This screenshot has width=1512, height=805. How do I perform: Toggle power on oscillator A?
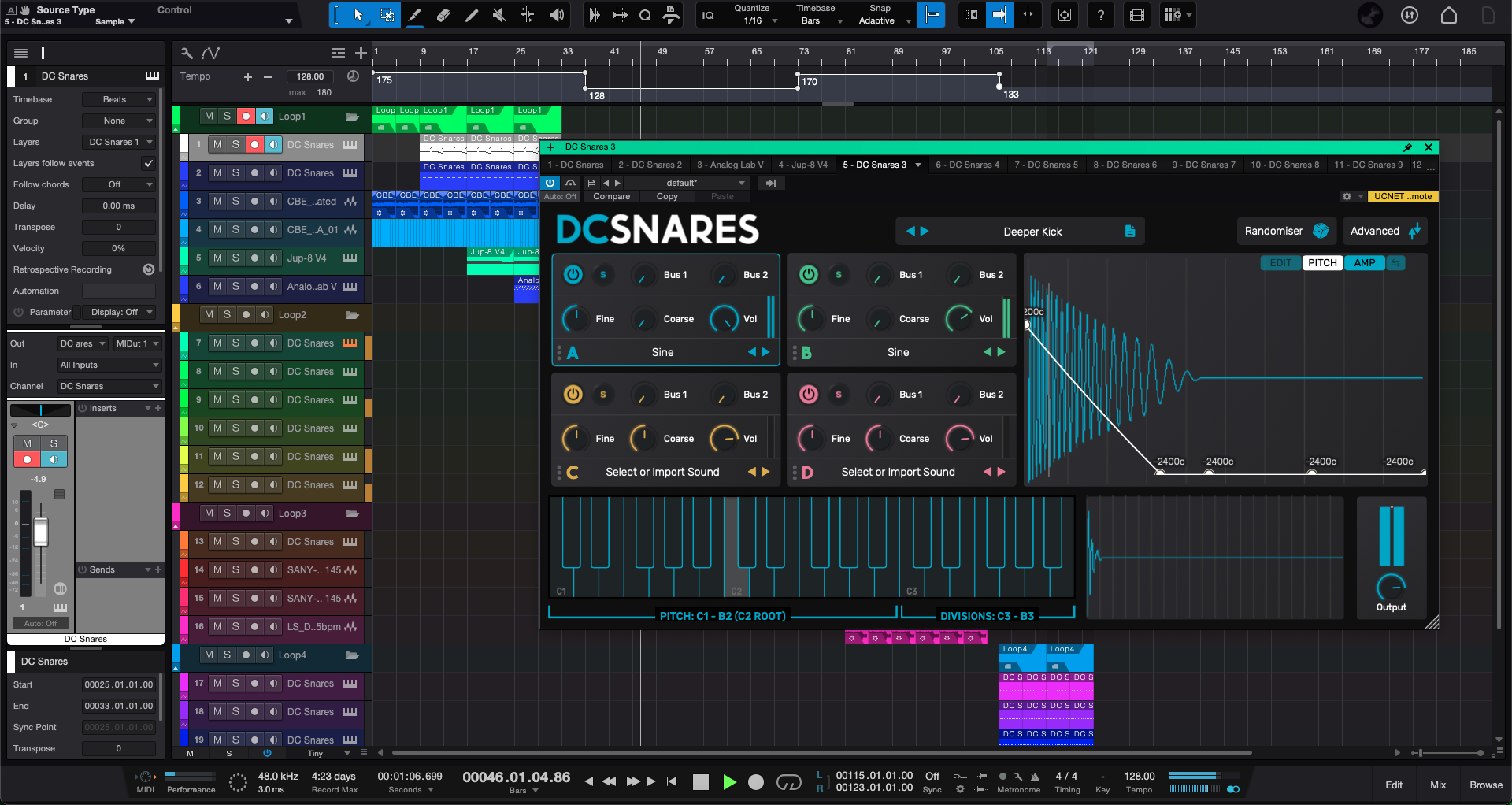tap(573, 274)
